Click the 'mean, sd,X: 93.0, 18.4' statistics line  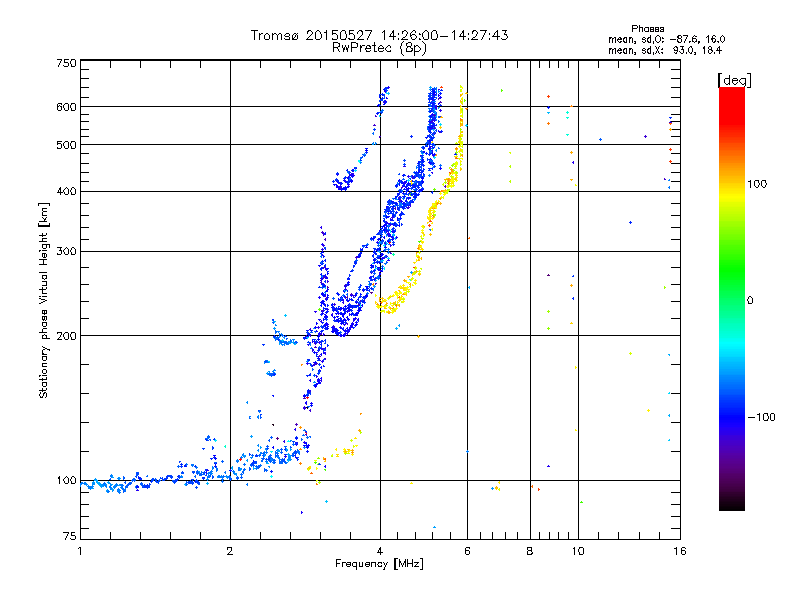[665, 50]
